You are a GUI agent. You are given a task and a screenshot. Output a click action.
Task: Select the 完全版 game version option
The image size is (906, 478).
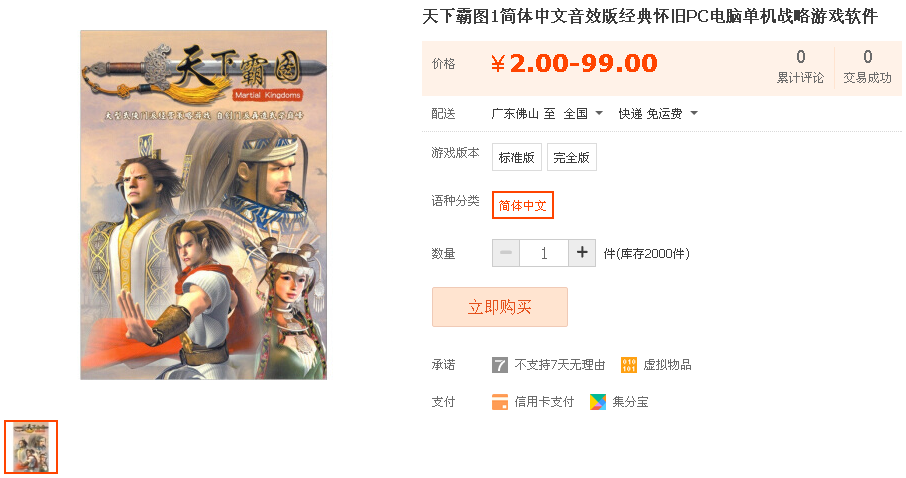pyautogui.click(x=571, y=157)
